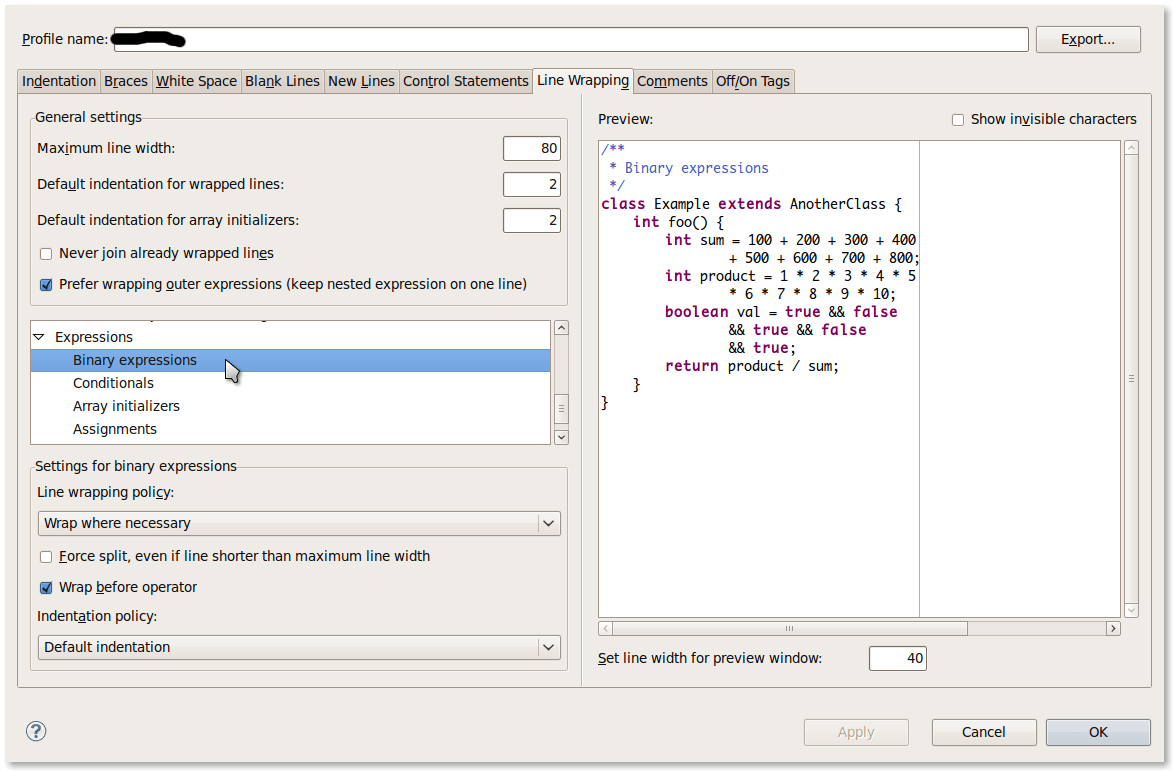The image size is (1173, 771).
Task: Click the tree list scroll-down arrow
Action: [561, 437]
